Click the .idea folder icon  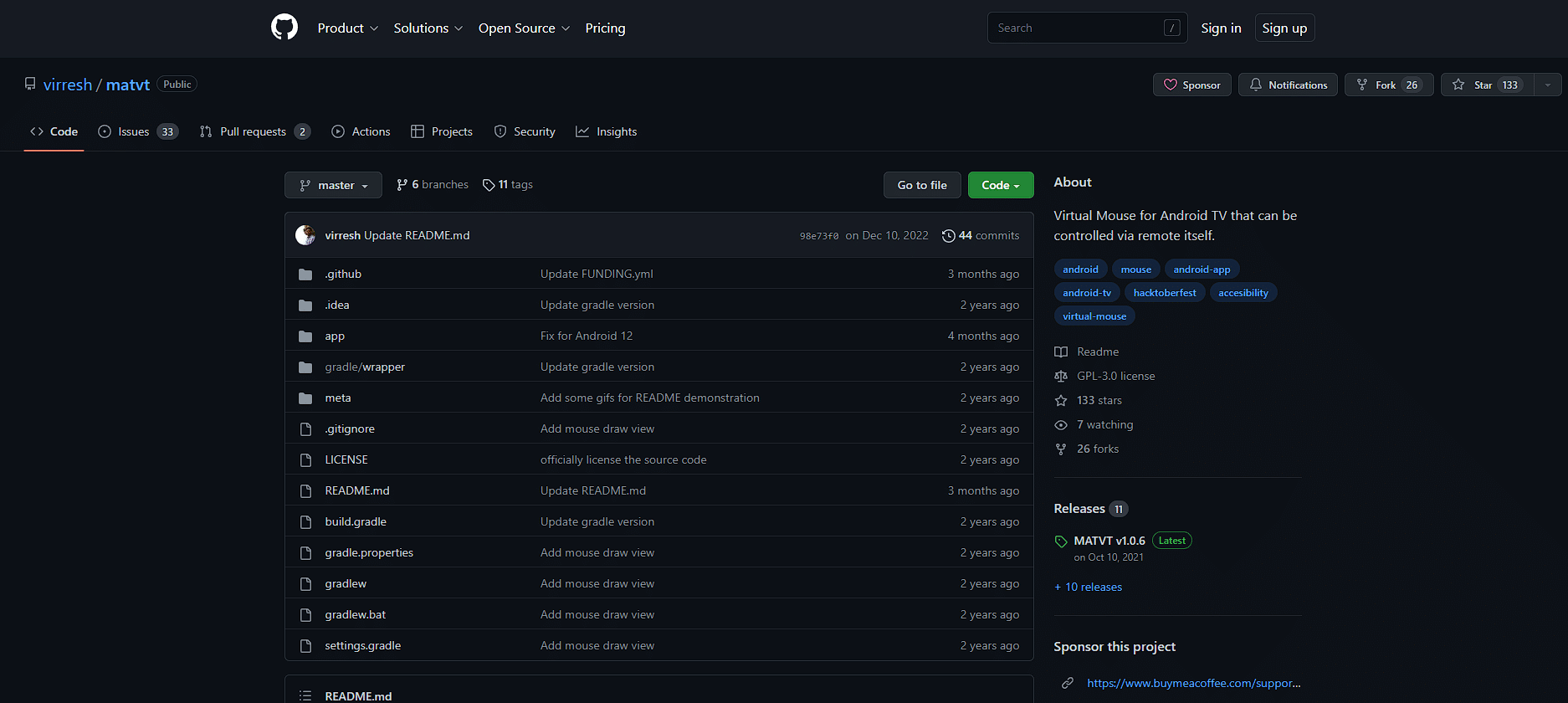[305, 305]
